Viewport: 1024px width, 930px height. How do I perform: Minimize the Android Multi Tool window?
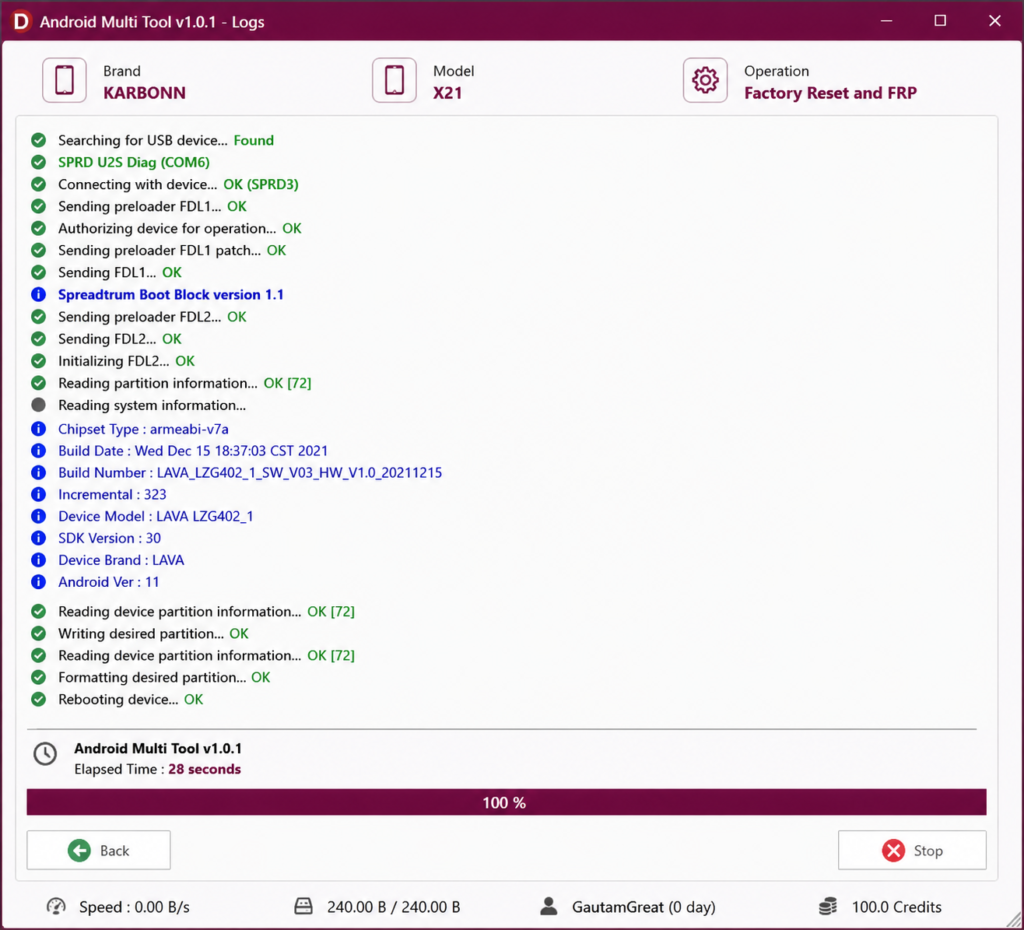(x=886, y=21)
